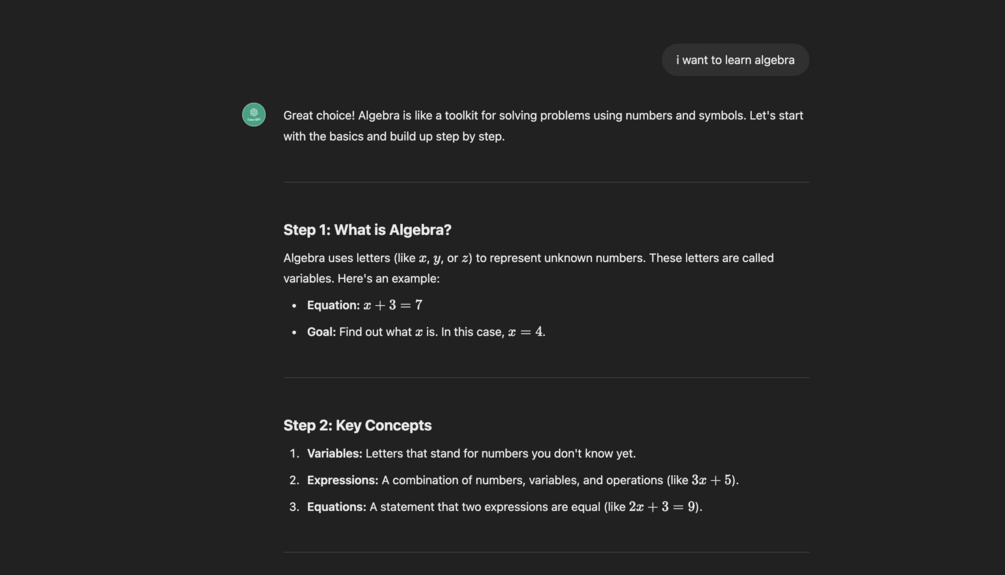Click the divider line above Step 1
1005x575 pixels.
click(x=546, y=182)
